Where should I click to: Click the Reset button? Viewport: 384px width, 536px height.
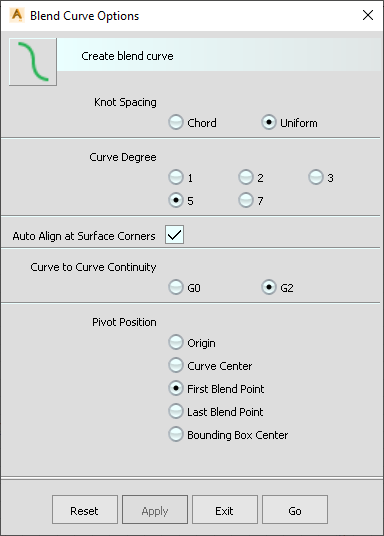click(85, 510)
